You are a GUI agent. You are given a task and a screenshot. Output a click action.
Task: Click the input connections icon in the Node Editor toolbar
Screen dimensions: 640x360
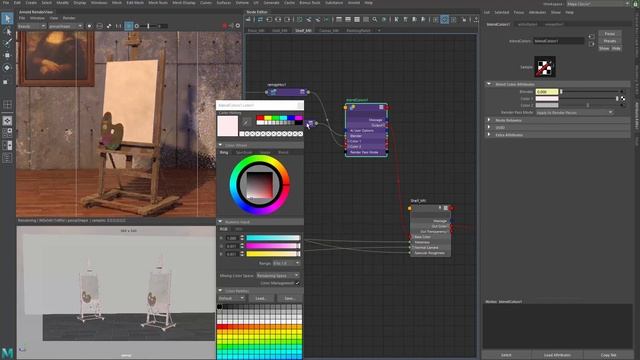(269, 19)
